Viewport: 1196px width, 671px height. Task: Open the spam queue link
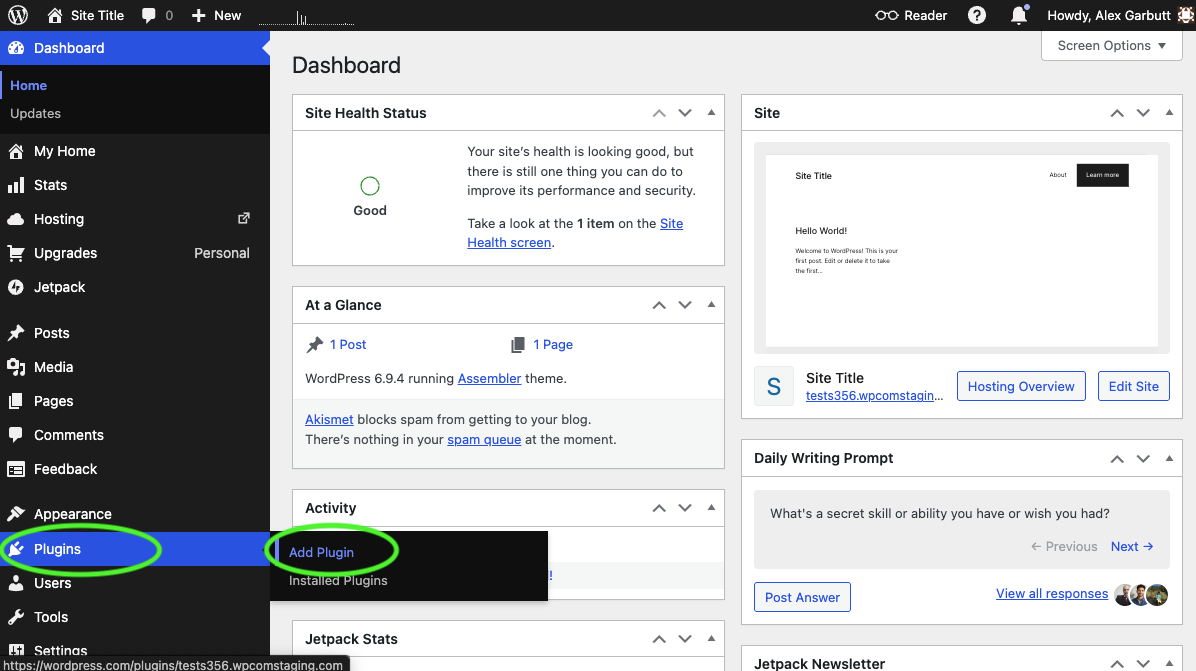484,440
